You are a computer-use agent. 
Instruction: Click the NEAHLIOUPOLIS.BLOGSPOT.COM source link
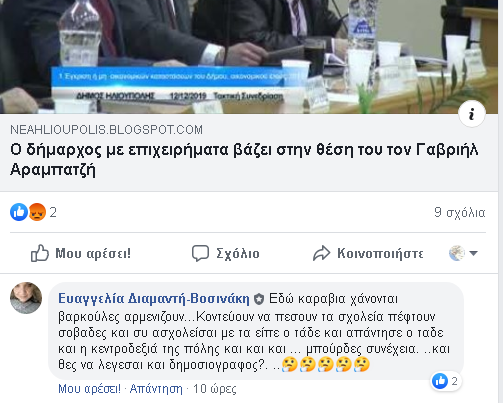(106, 130)
